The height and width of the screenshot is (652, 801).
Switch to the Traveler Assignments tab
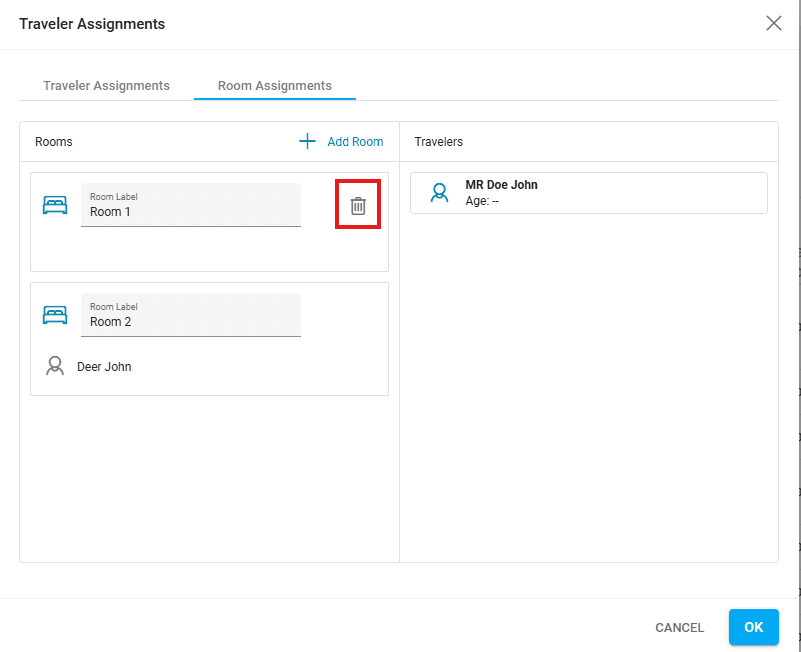click(x=106, y=86)
